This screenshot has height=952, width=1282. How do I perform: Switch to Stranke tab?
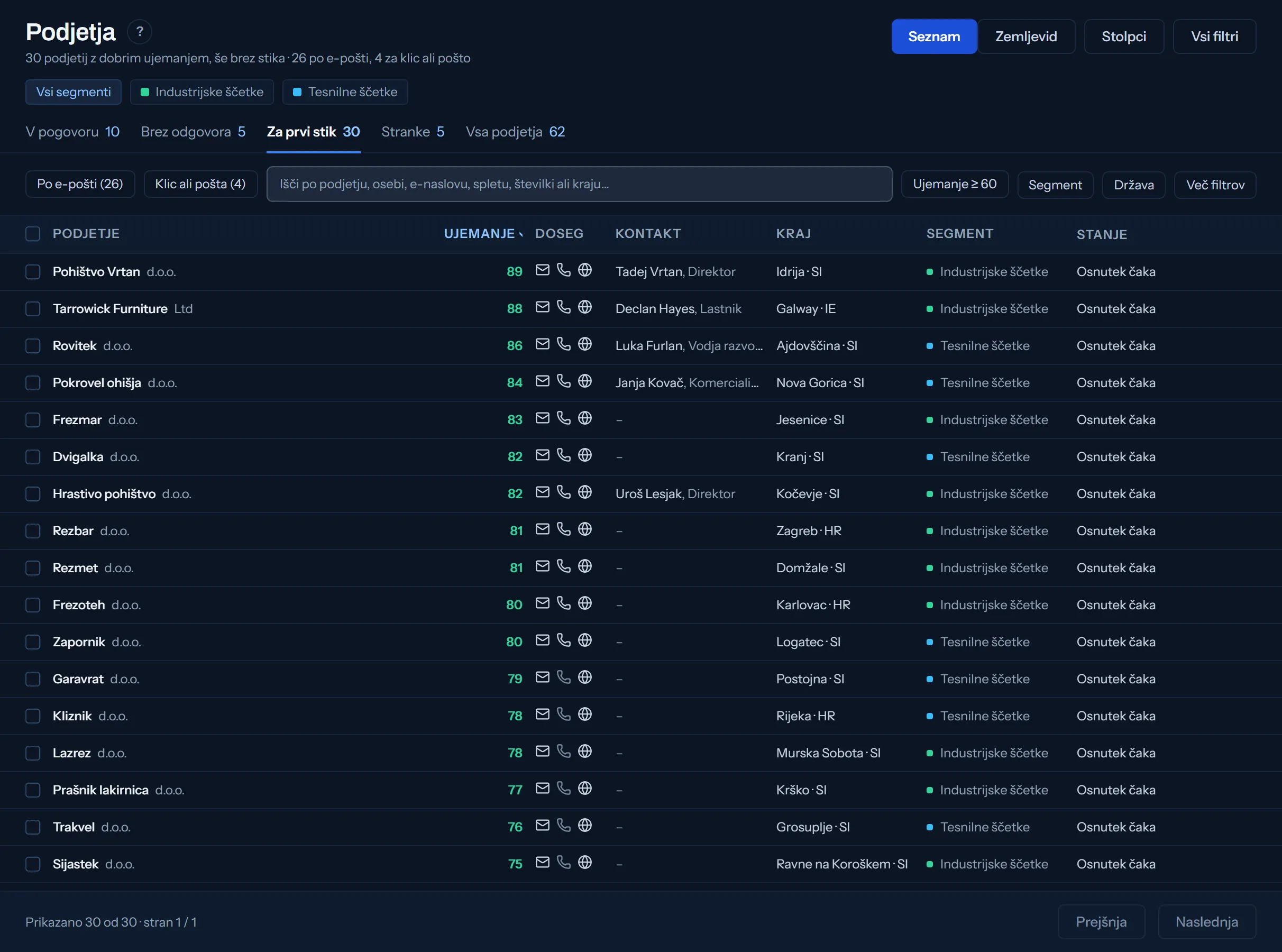(x=413, y=132)
